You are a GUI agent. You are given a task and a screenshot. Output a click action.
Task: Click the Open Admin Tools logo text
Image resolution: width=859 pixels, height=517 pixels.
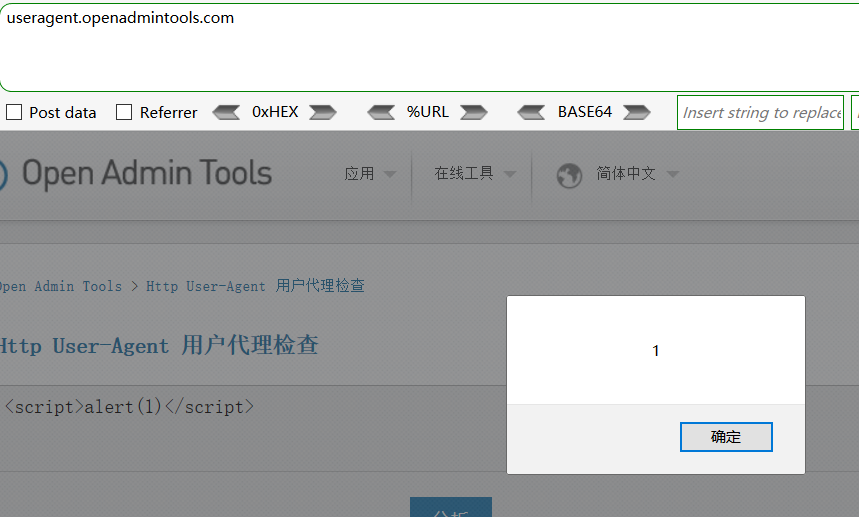coord(147,173)
